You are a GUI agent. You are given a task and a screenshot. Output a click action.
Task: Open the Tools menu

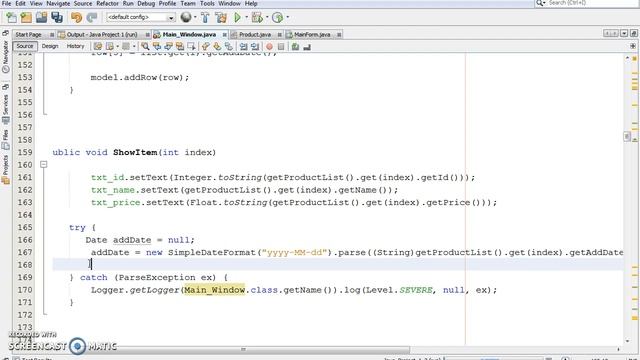click(x=207, y=3)
